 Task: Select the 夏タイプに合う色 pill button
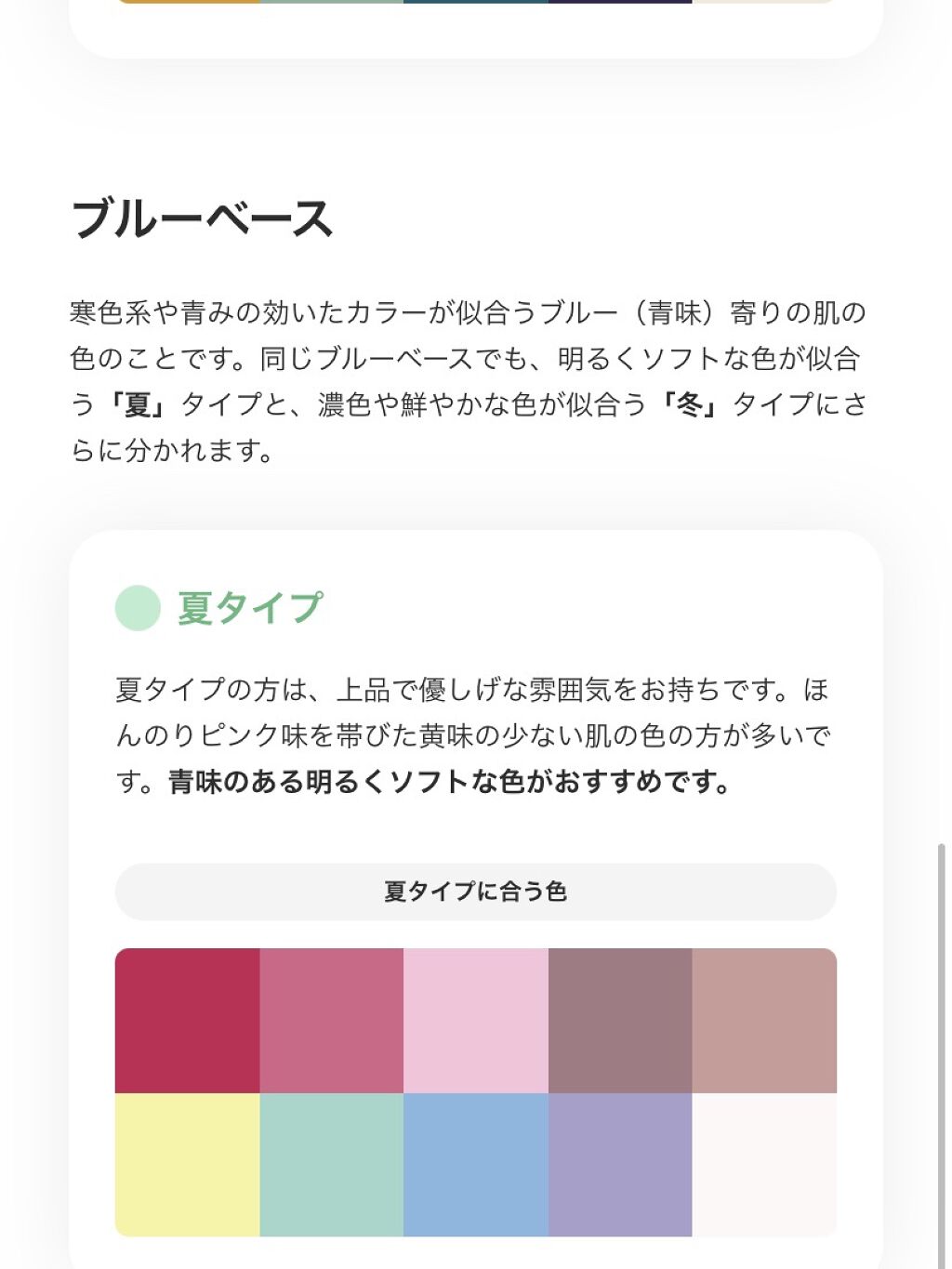pos(475,892)
